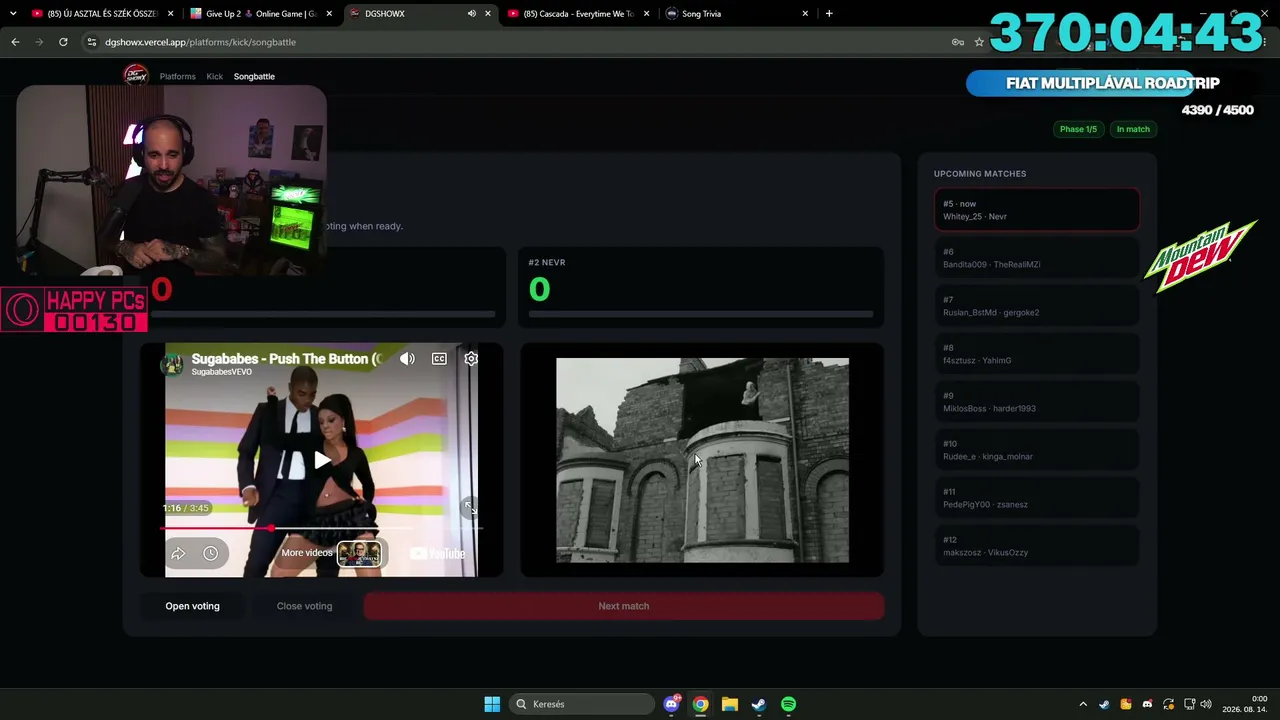Open the tab search dropdown arrow
Viewport: 1280px width, 720px height.
point(13,14)
